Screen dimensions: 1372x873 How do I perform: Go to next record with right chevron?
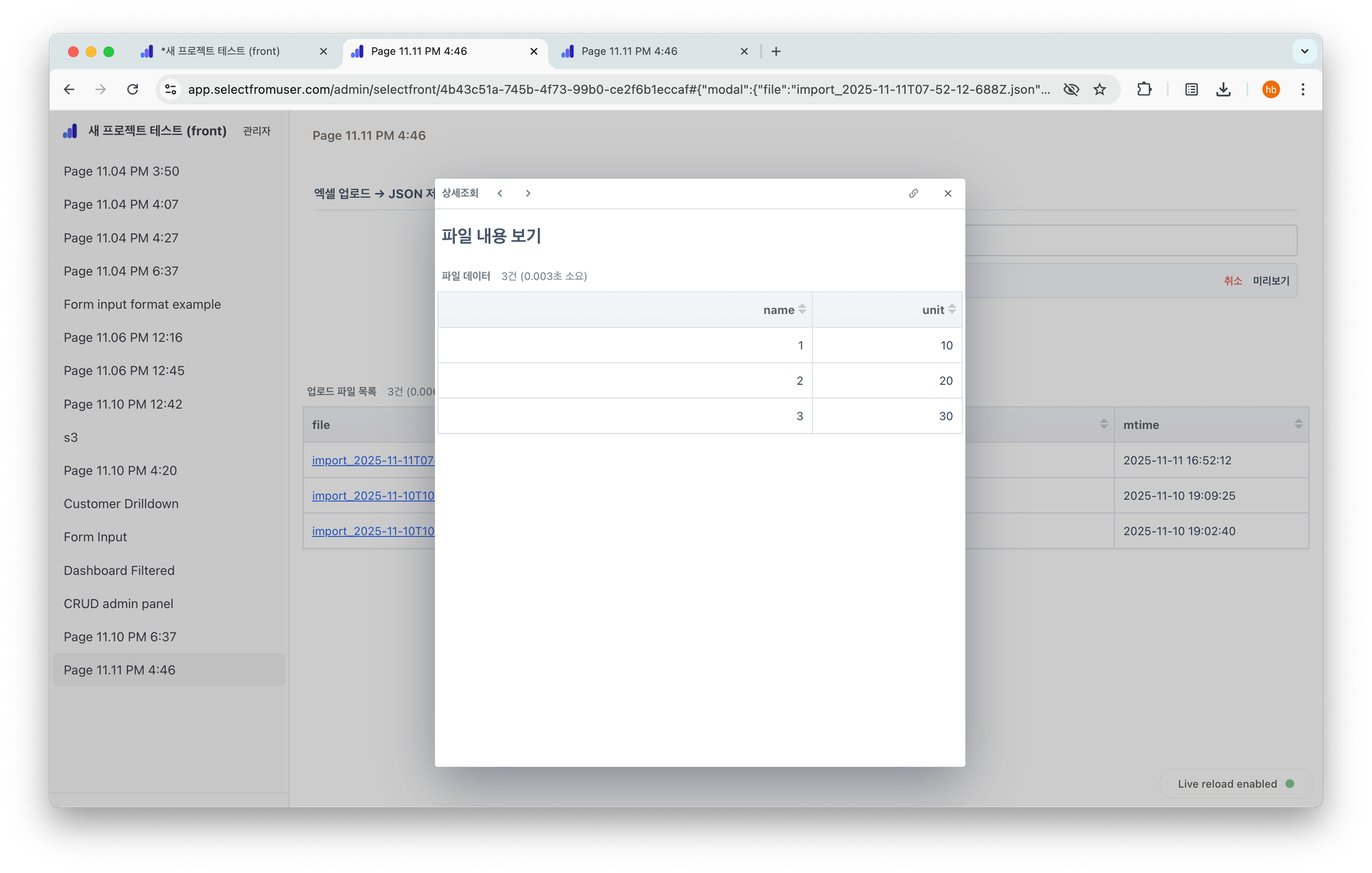[x=528, y=194]
